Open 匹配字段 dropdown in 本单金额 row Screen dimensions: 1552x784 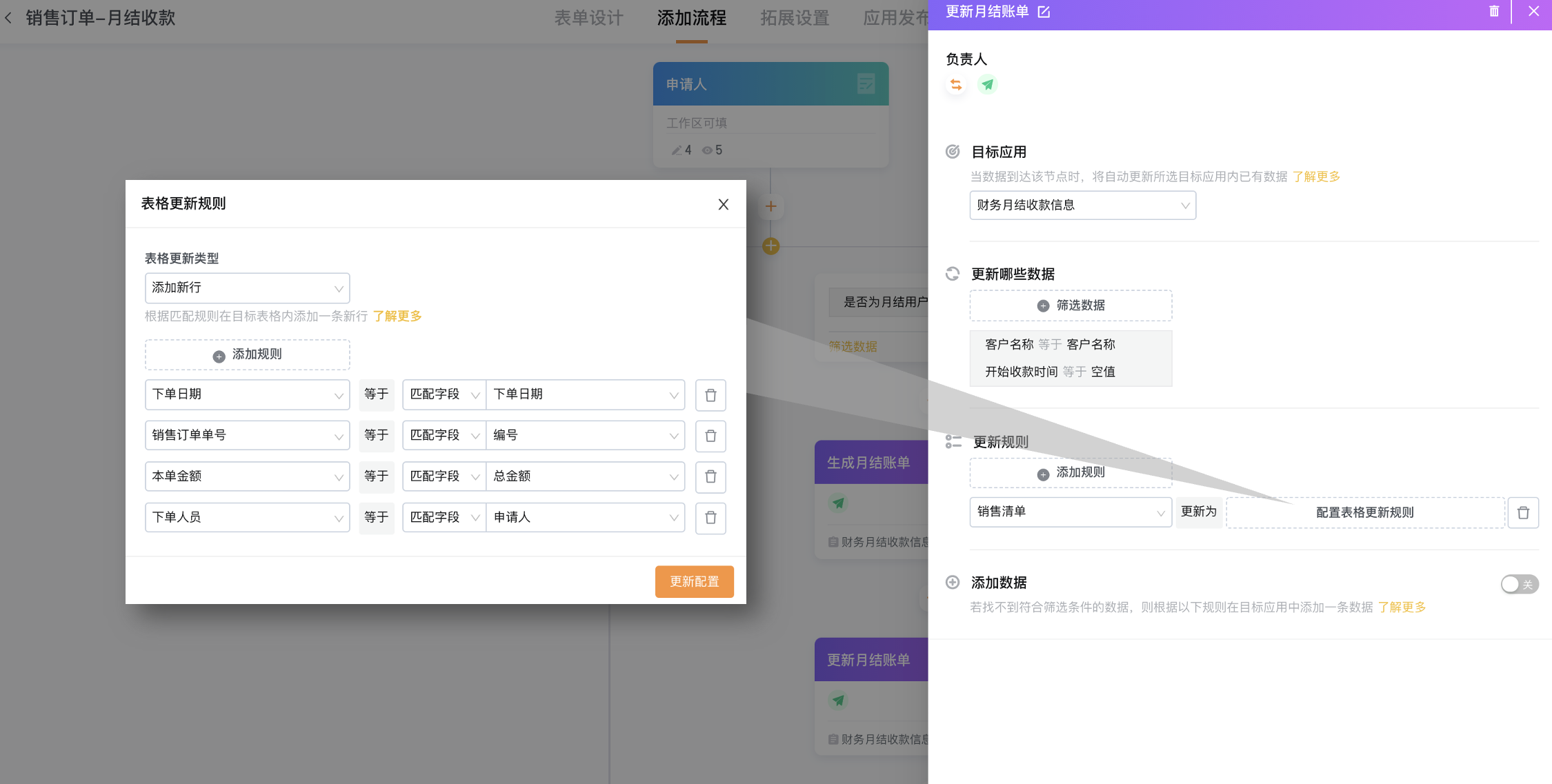444,476
